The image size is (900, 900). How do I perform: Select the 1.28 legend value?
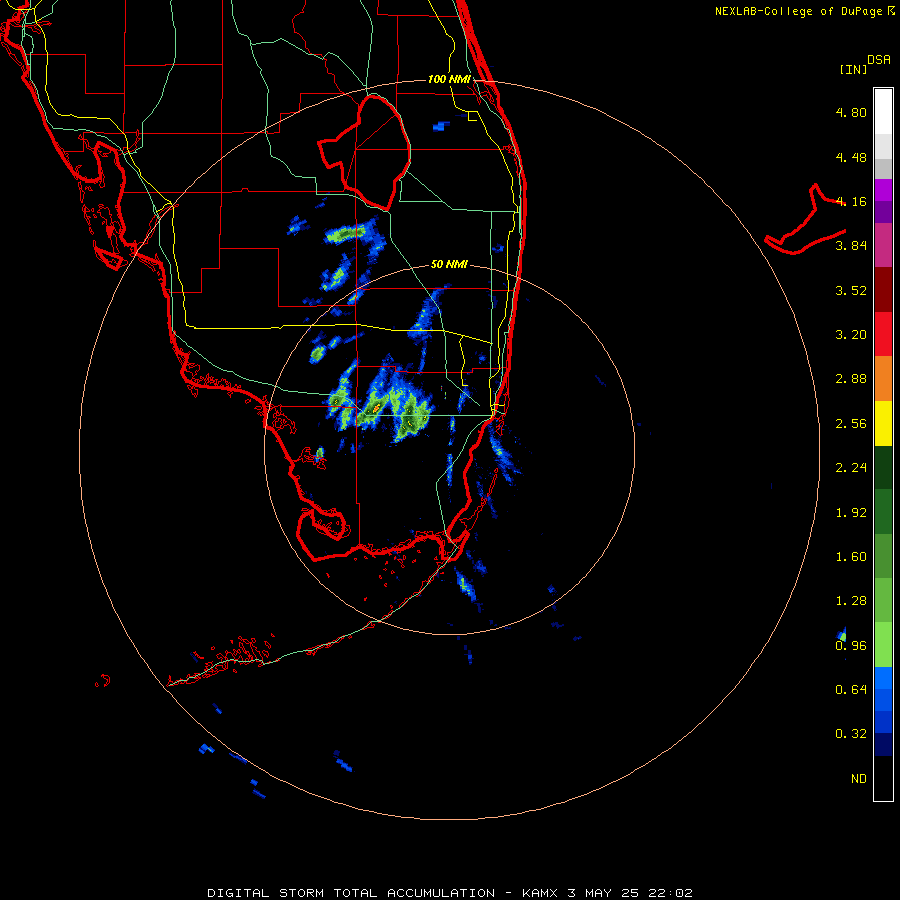click(851, 601)
